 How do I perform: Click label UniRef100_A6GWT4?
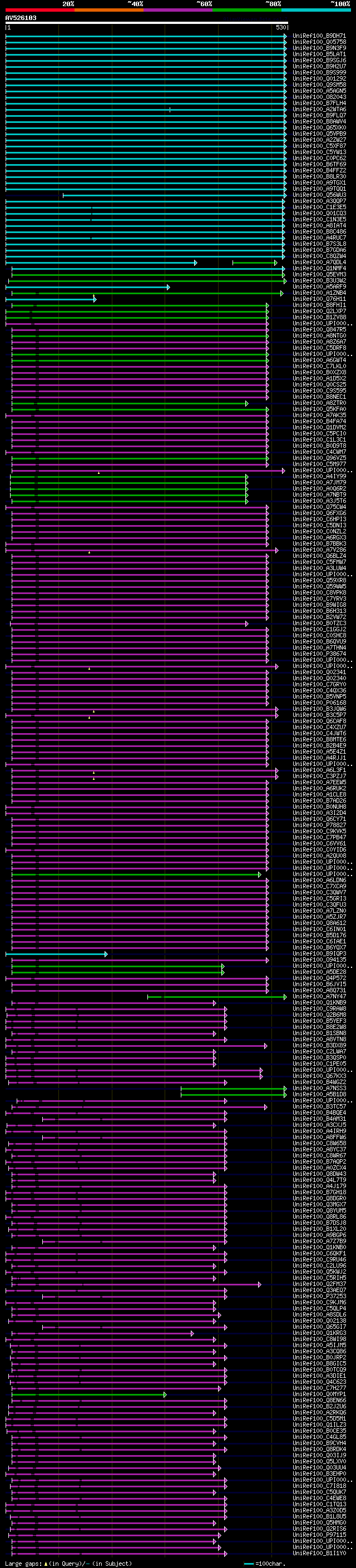(319, 360)
